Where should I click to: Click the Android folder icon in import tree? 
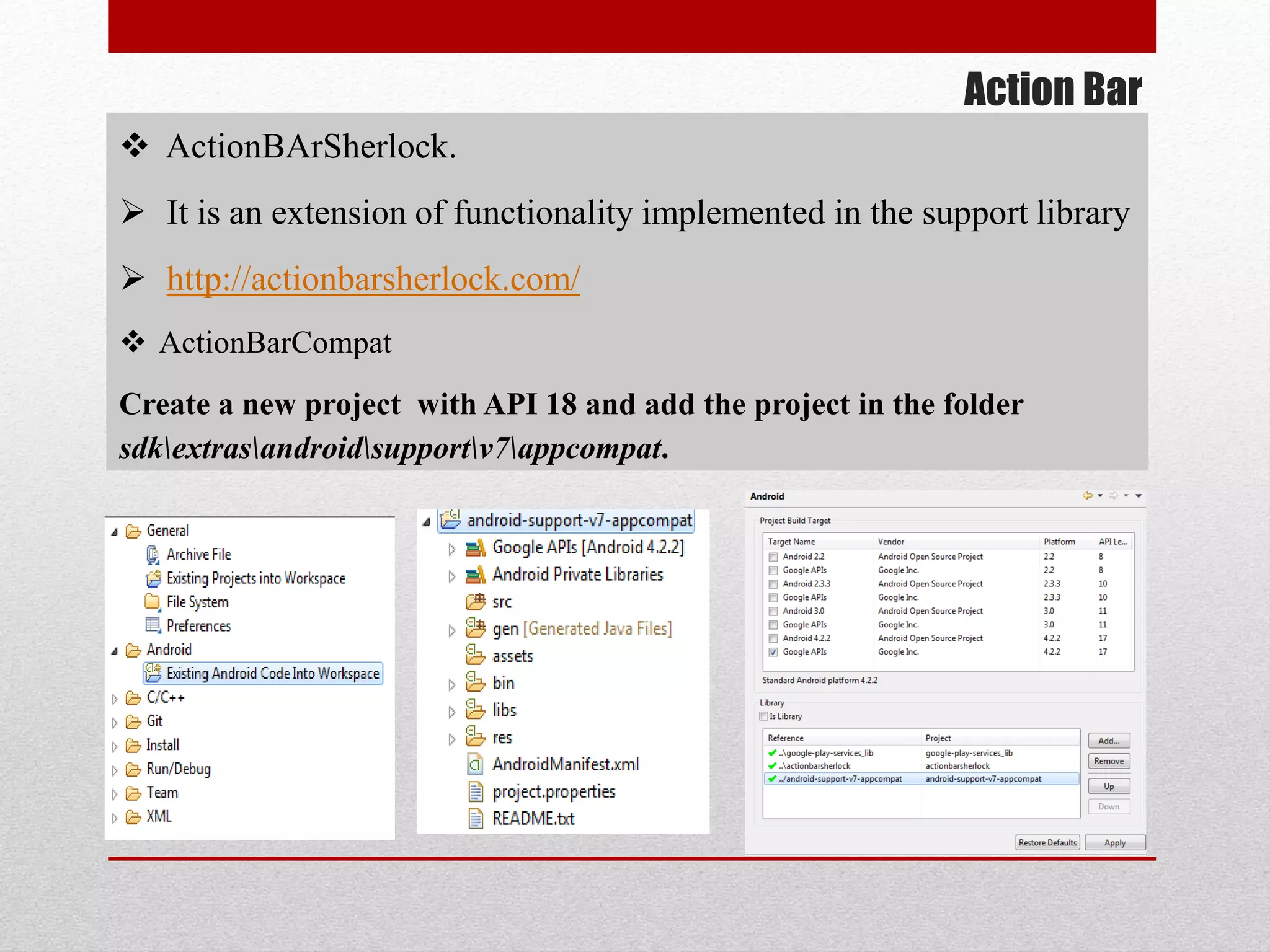(133, 650)
